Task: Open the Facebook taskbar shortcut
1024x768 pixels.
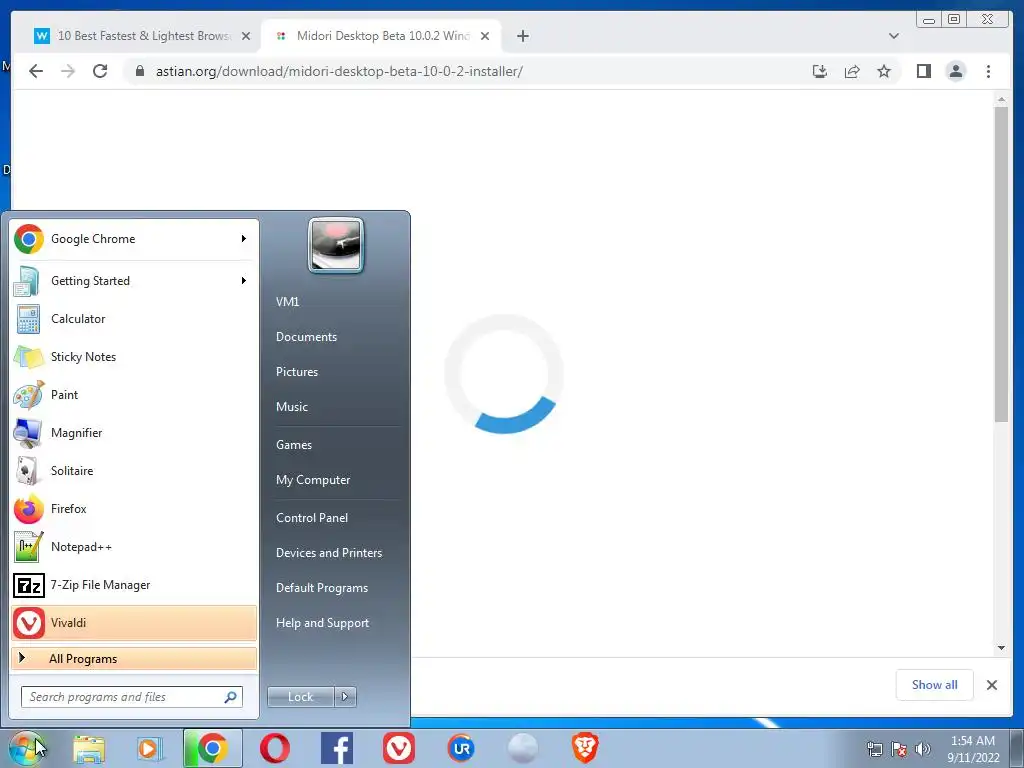Action: [x=337, y=748]
